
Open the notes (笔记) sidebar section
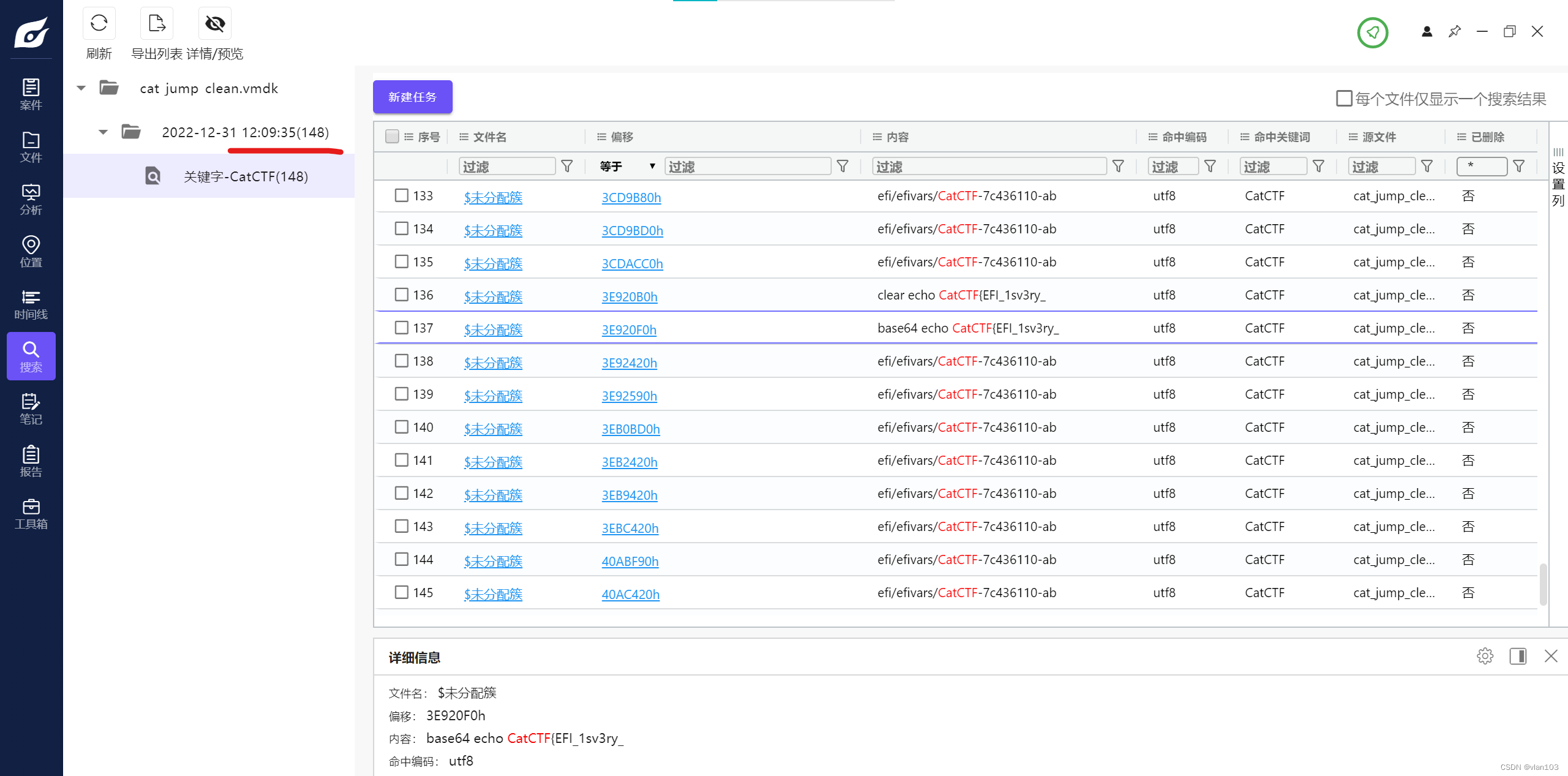[x=31, y=409]
